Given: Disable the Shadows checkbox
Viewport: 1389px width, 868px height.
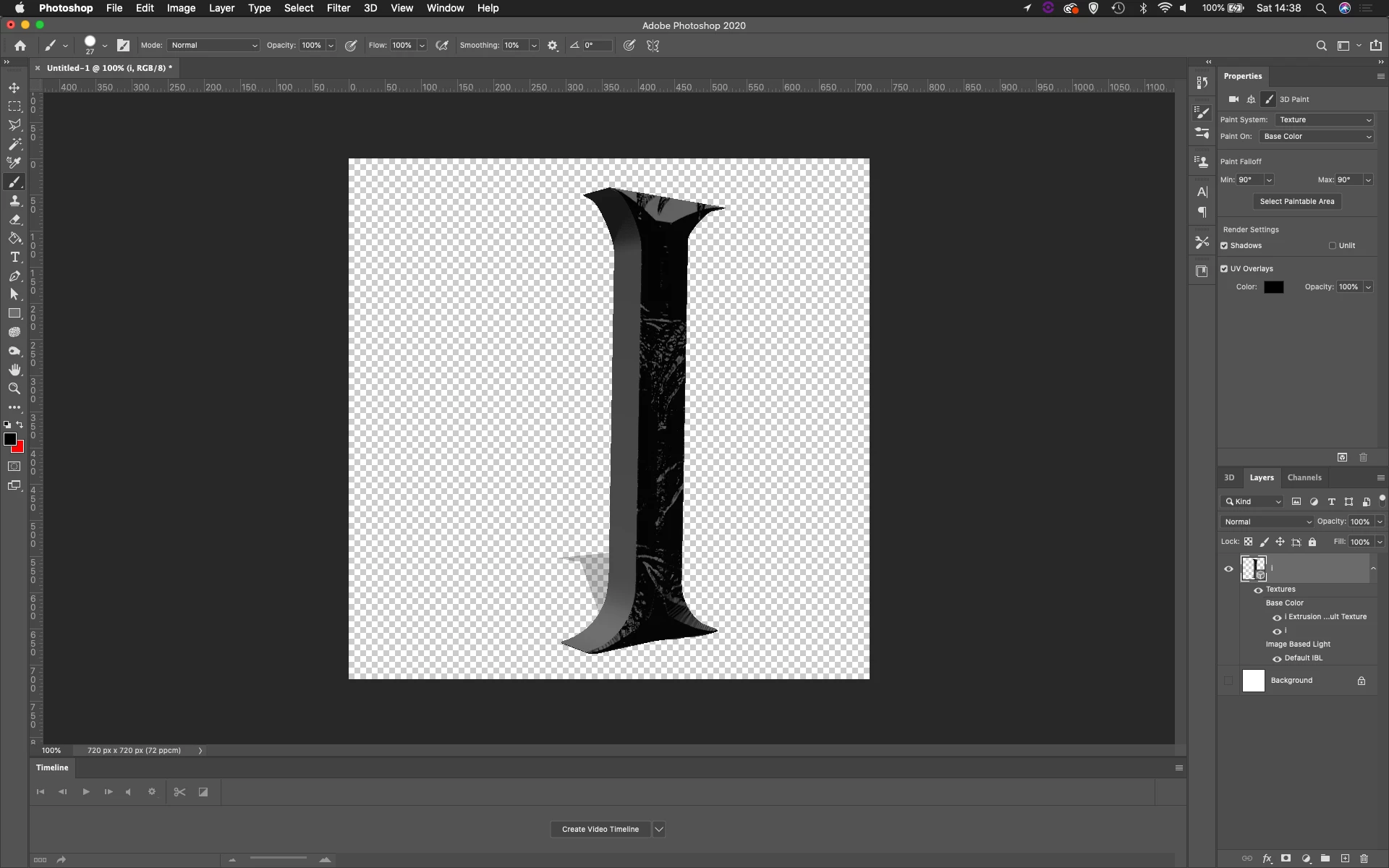Looking at the screenshot, I should point(1224,245).
